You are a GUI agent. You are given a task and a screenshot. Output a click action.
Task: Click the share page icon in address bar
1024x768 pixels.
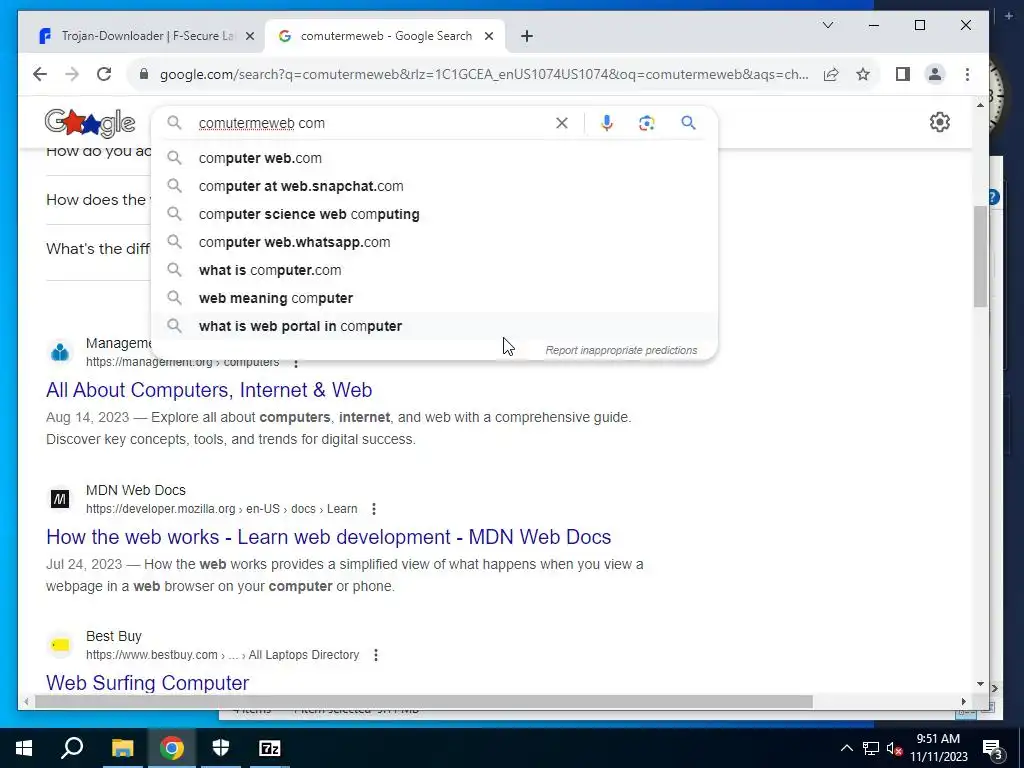point(831,74)
